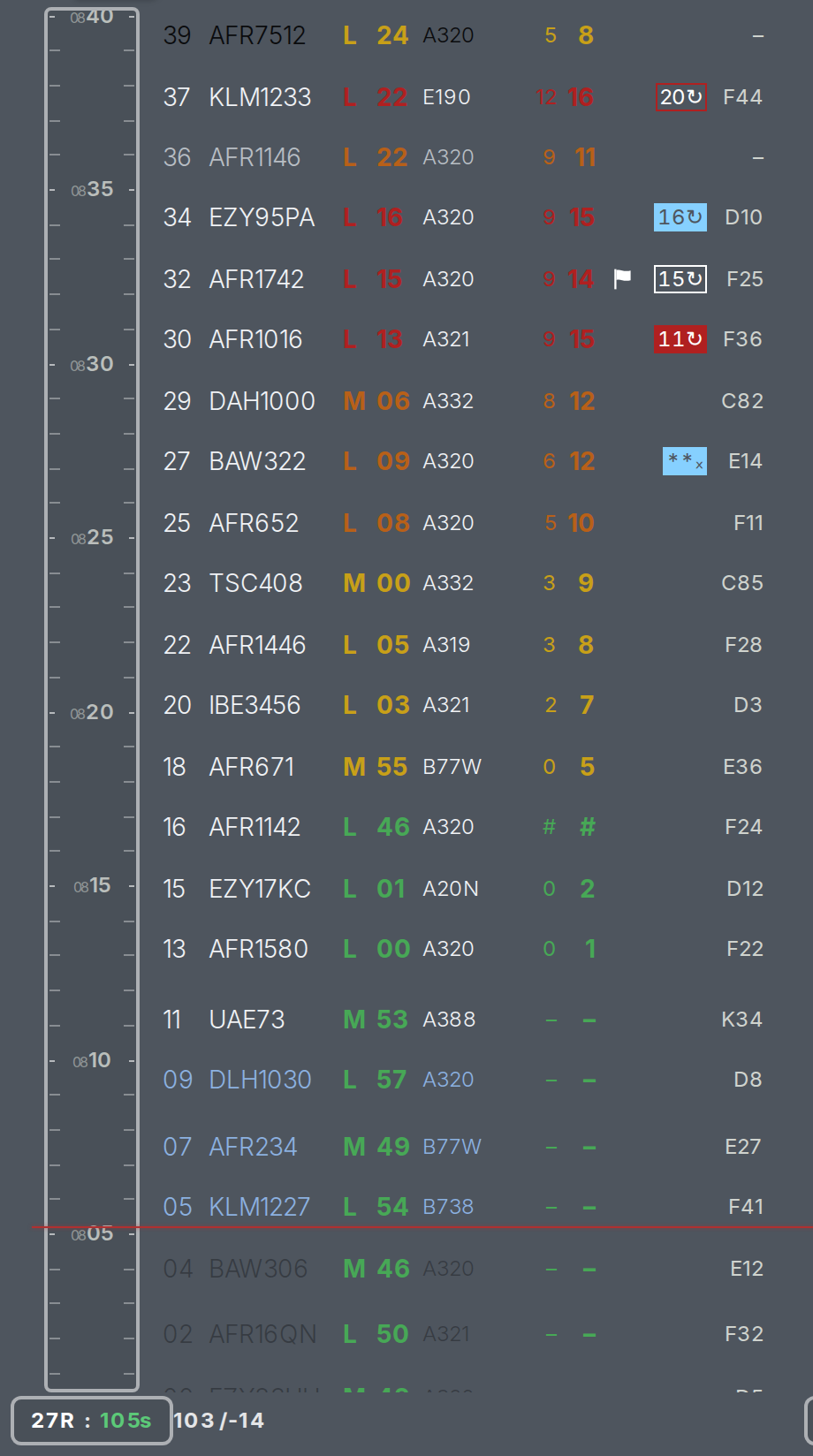Select flight AFR1016 callsign
813x1456 pixels.
coord(255,339)
